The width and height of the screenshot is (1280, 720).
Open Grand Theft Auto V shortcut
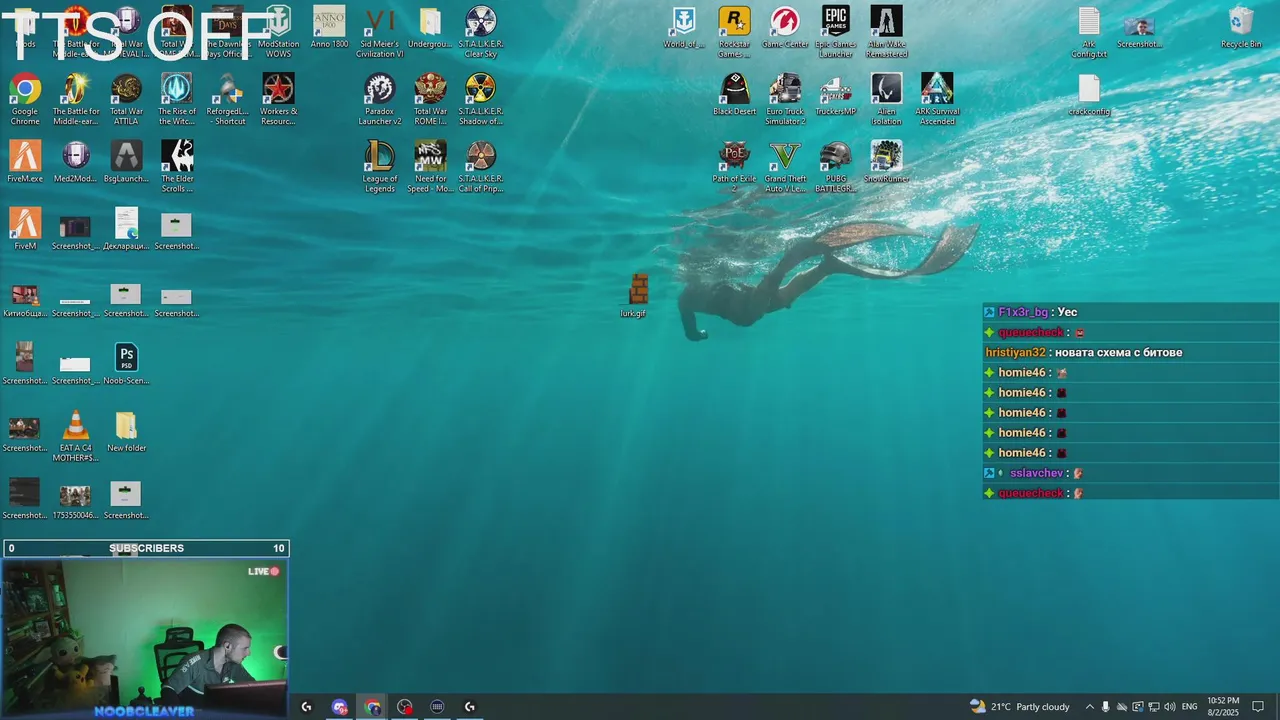[x=785, y=166]
